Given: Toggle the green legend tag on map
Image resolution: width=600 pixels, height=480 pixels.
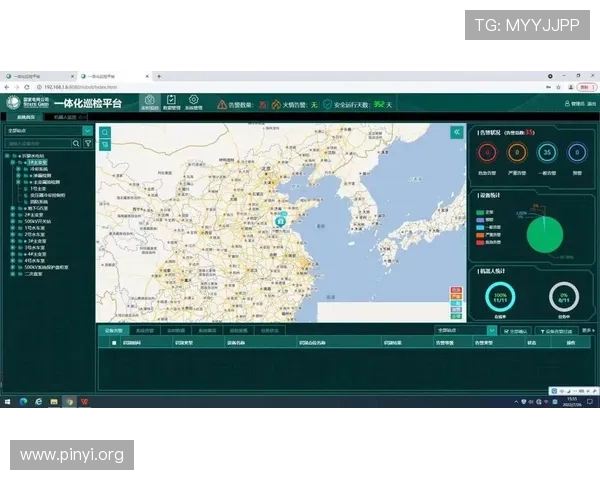Looking at the screenshot, I should tap(456, 316).
